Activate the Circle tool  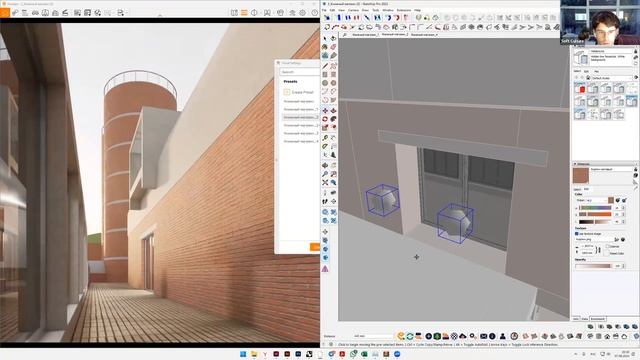point(325,83)
